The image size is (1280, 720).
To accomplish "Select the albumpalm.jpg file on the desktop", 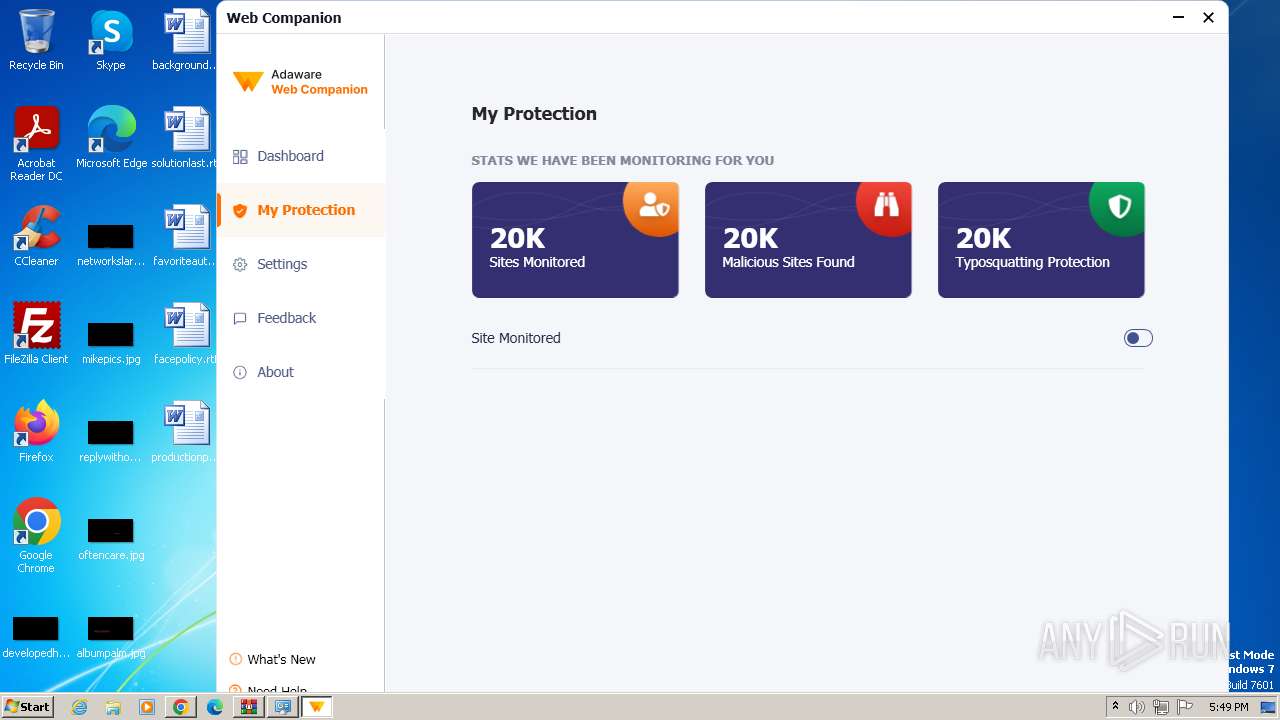I will [x=111, y=636].
